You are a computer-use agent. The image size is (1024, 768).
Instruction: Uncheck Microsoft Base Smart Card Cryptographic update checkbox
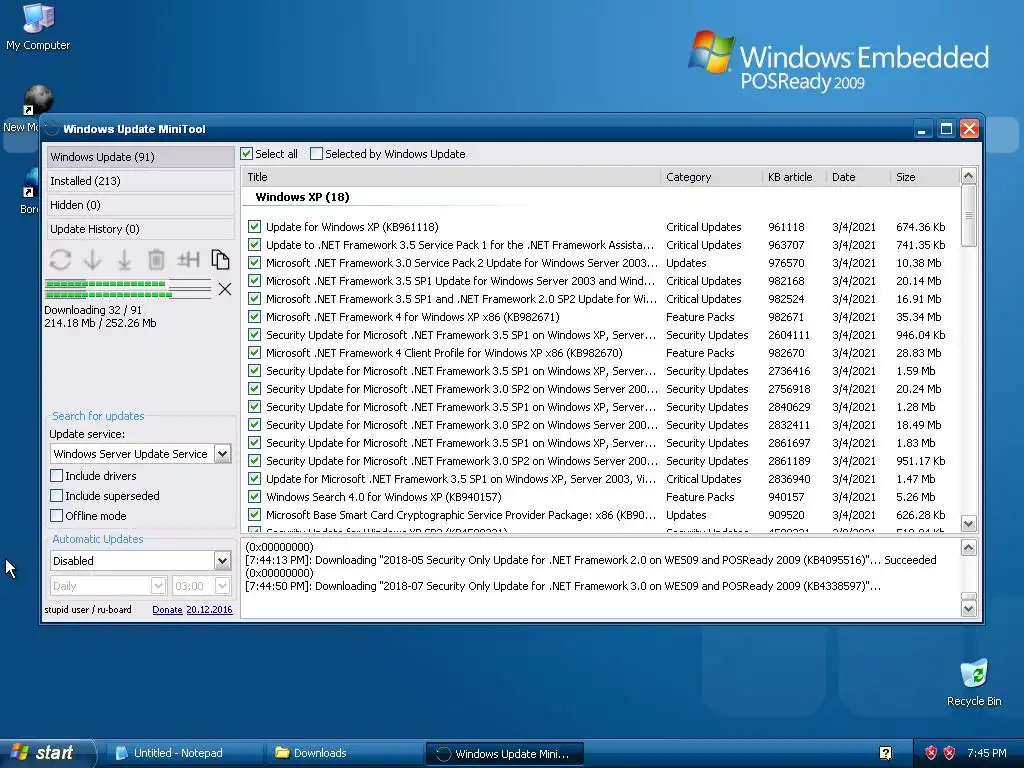coord(255,515)
